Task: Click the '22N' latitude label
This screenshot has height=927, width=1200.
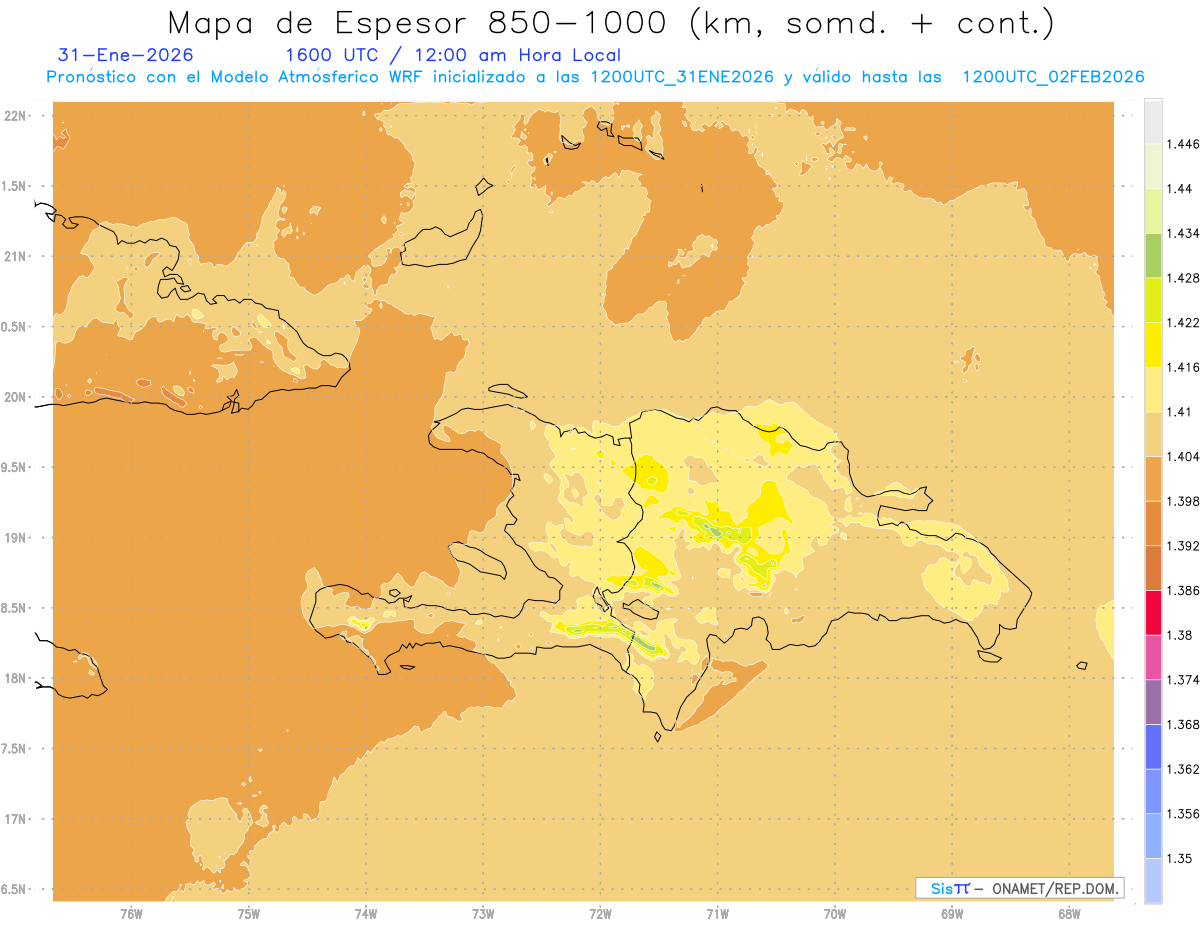Action: pyautogui.click(x=17, y=116)
